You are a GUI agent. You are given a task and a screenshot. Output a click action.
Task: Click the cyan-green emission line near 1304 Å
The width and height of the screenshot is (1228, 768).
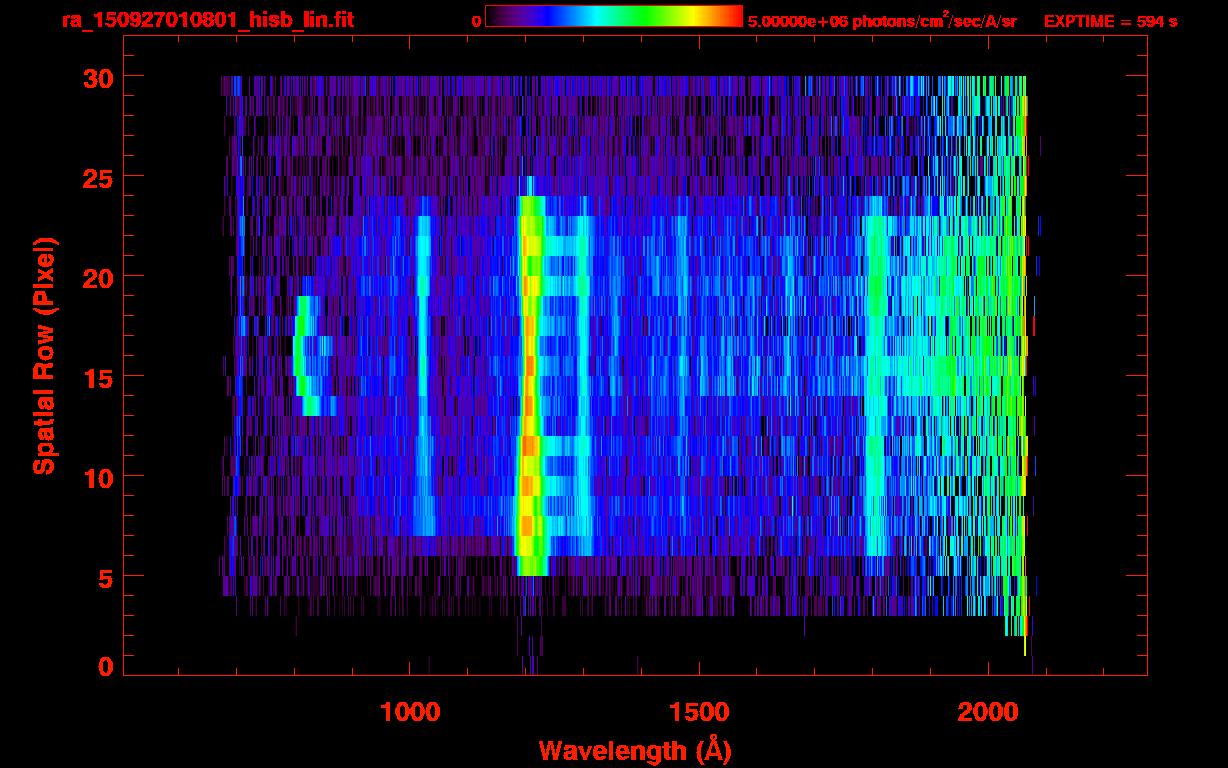(585, 385)
